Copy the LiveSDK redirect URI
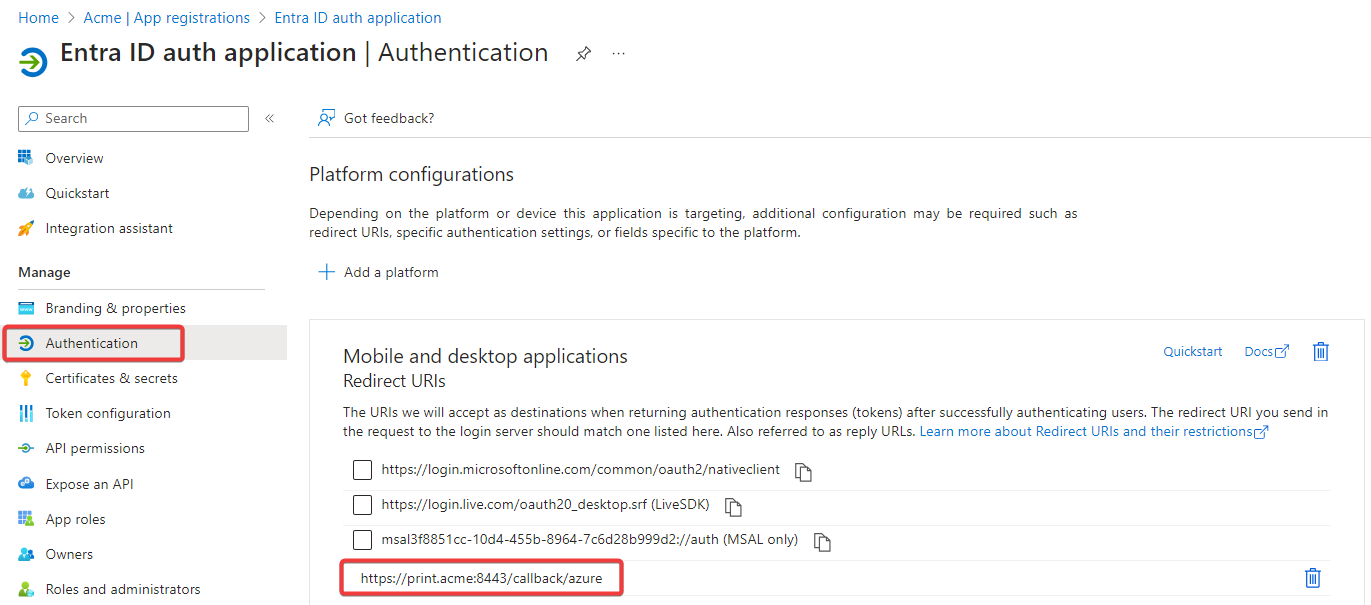The image size is (1371, 605). point(733,506)
